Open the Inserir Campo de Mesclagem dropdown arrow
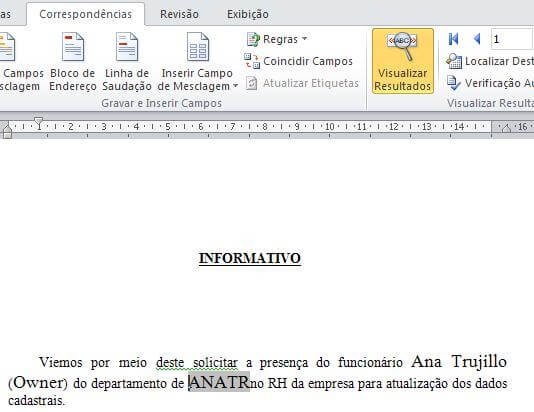The image size is (534, 412). pyautogui.click(x=235, y=86)
